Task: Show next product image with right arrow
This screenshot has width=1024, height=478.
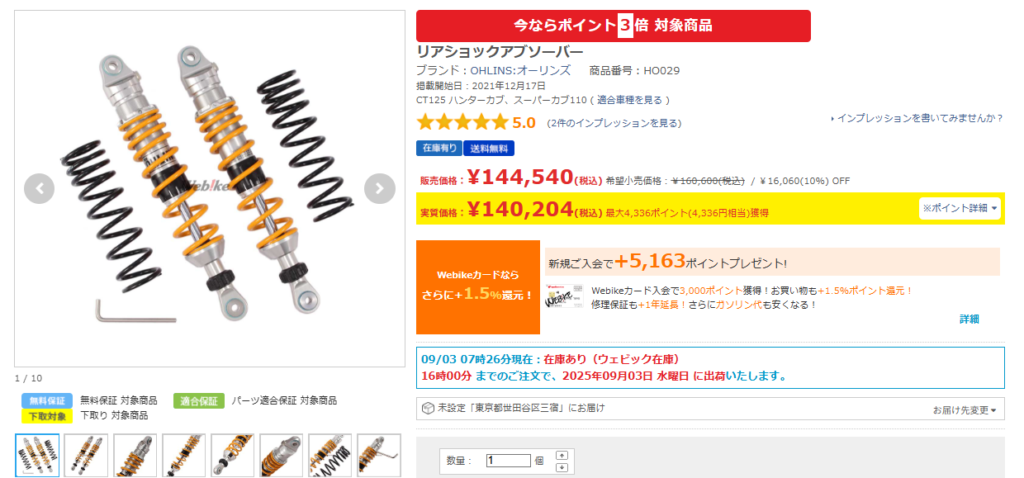Action: coord(379,189)
